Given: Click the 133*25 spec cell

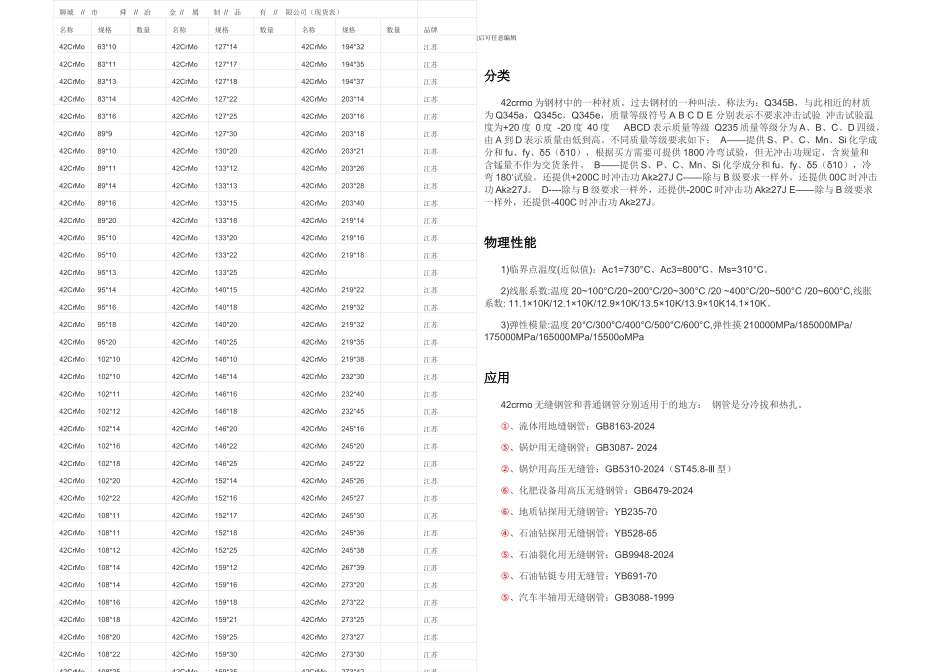Looking at the screenshot, I should tap(226, 273).
